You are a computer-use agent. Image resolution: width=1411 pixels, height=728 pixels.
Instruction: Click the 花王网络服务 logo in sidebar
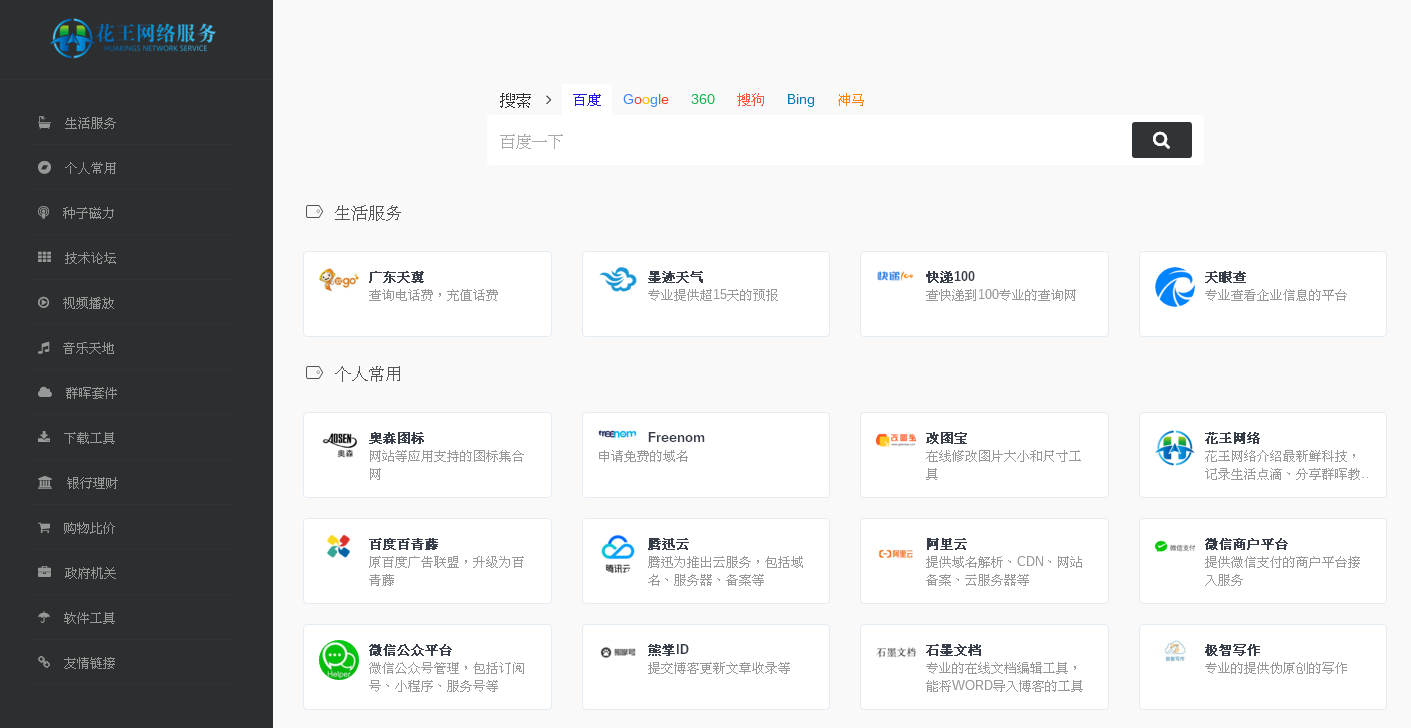pos(134,38)
